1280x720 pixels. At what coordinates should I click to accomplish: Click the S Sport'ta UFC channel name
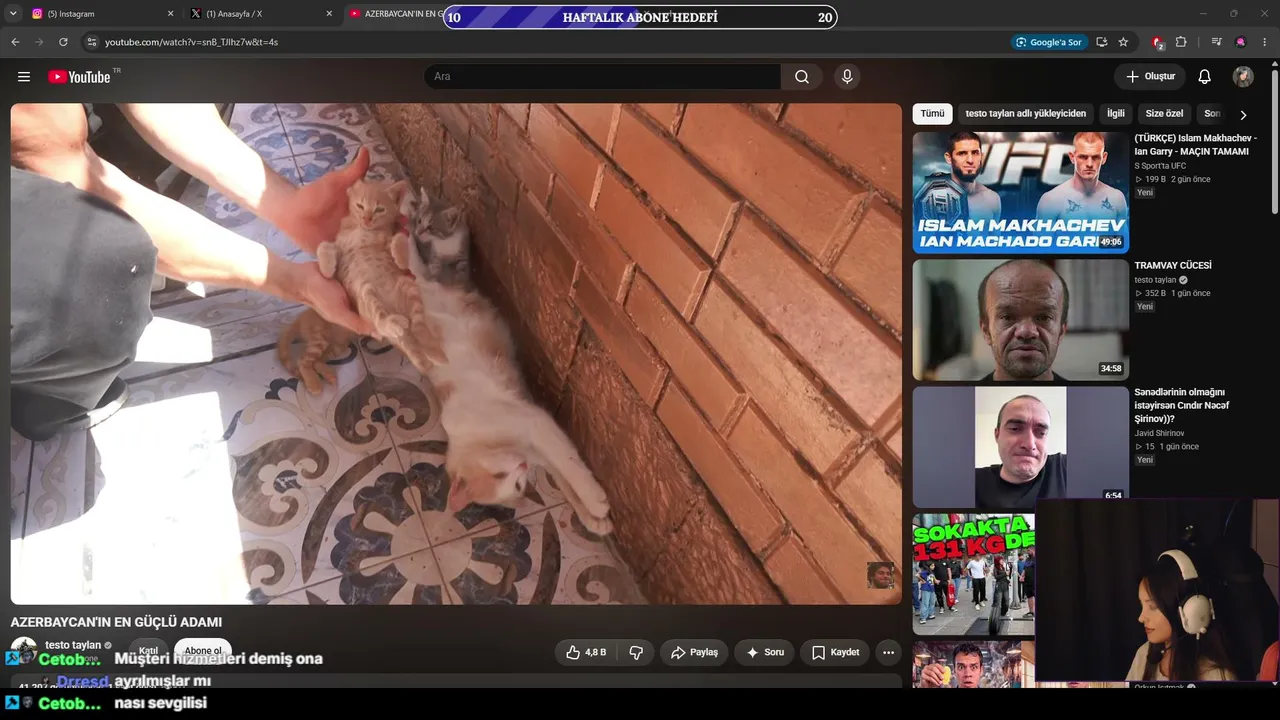click(x=1160, y=166)
